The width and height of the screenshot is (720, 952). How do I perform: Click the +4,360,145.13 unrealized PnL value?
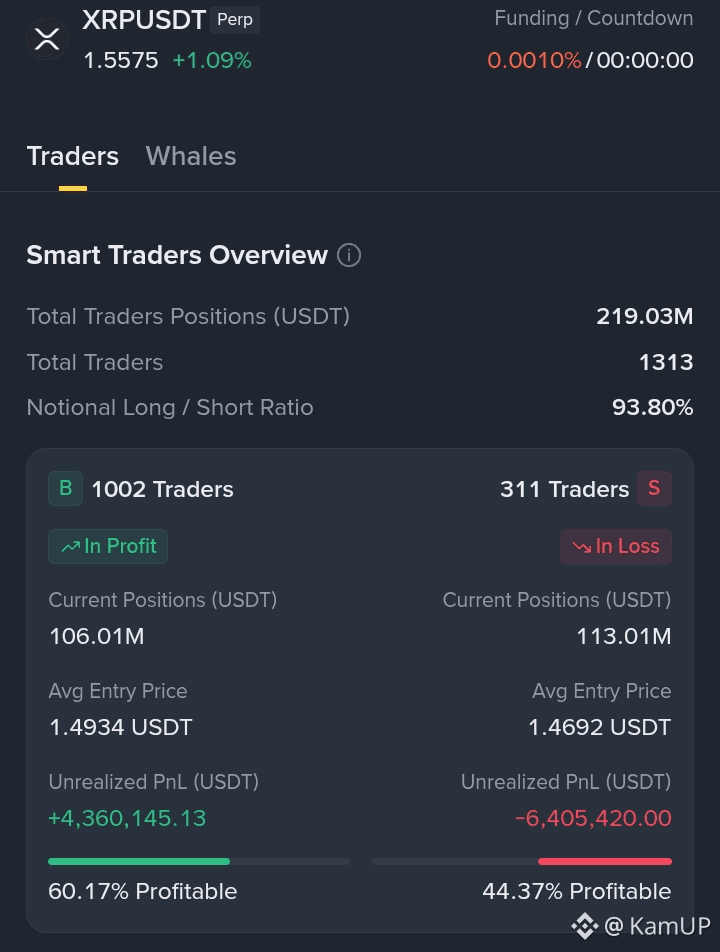[x=127, y=818]
